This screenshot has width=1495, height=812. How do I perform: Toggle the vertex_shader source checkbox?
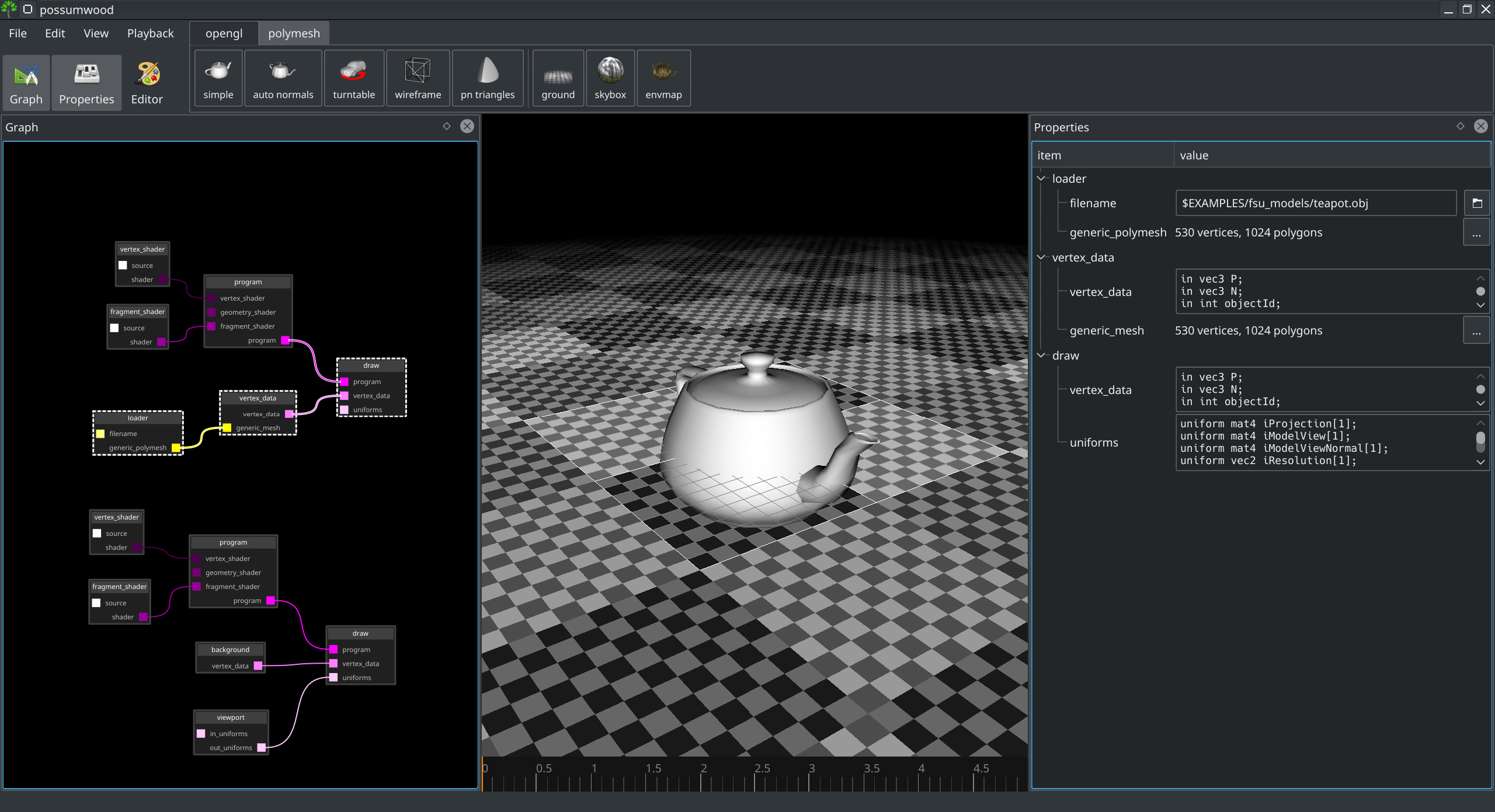point(121,265)
